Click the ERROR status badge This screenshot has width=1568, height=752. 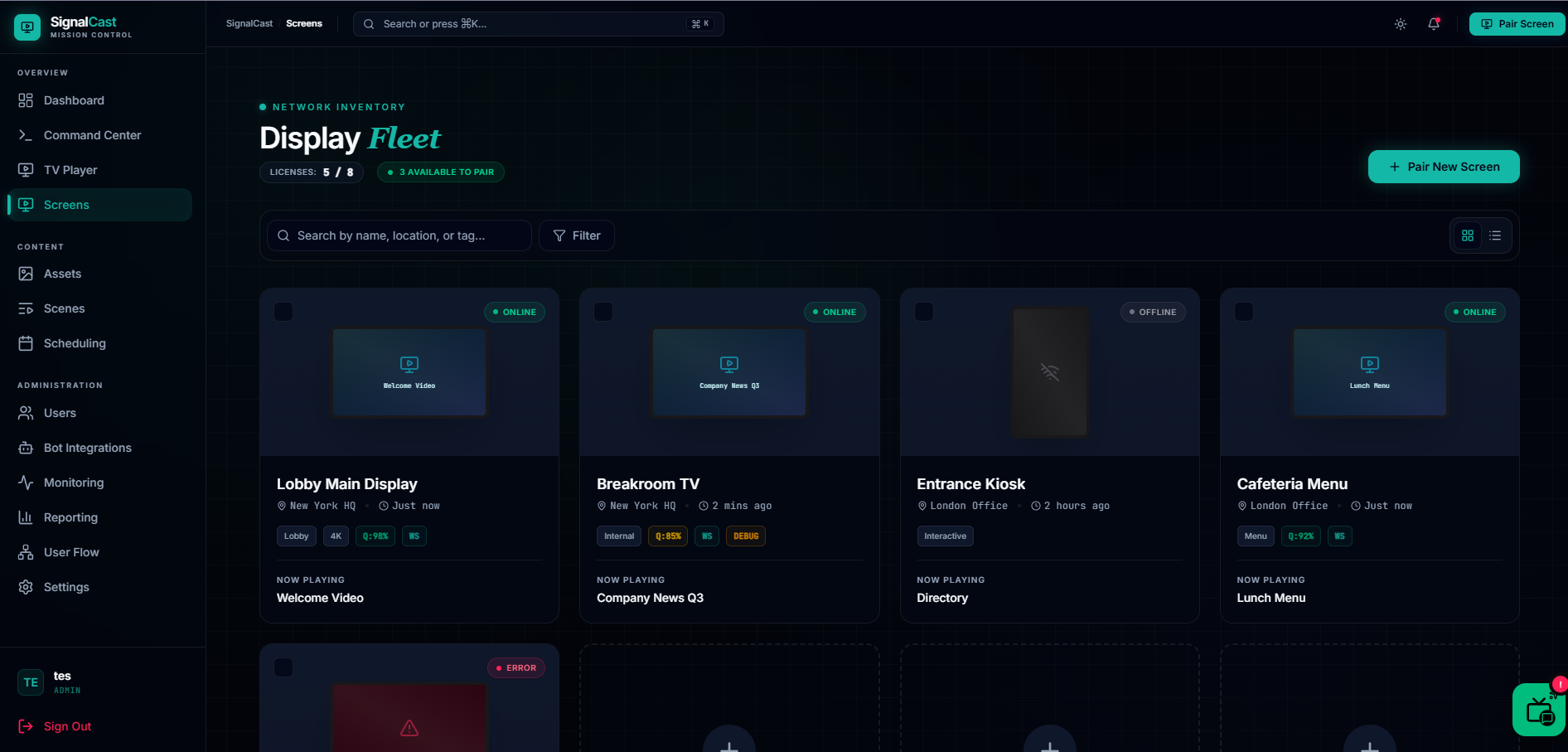[x=516, y=667]
